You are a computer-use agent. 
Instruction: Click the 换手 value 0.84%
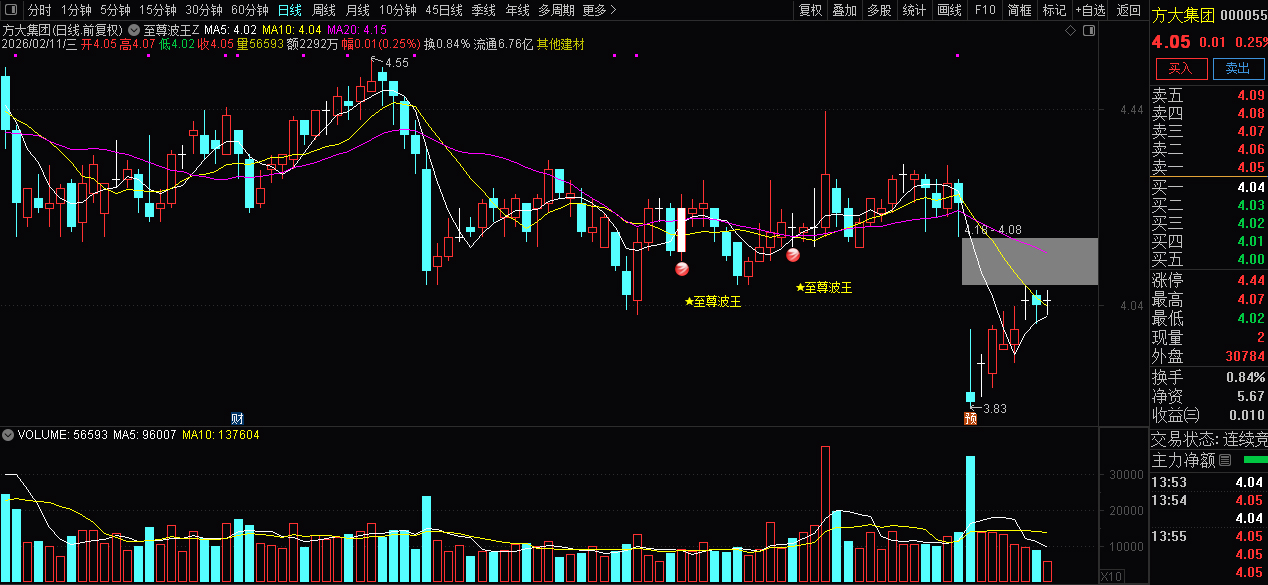pyautogui.click(x=1246, y=378)
